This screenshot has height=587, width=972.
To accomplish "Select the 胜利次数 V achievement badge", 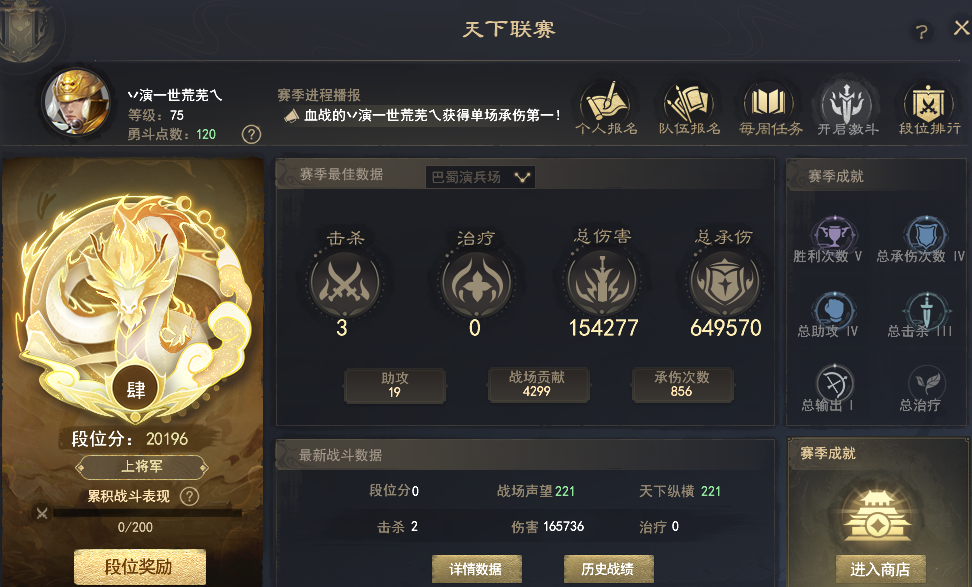I will pos(834,238).
